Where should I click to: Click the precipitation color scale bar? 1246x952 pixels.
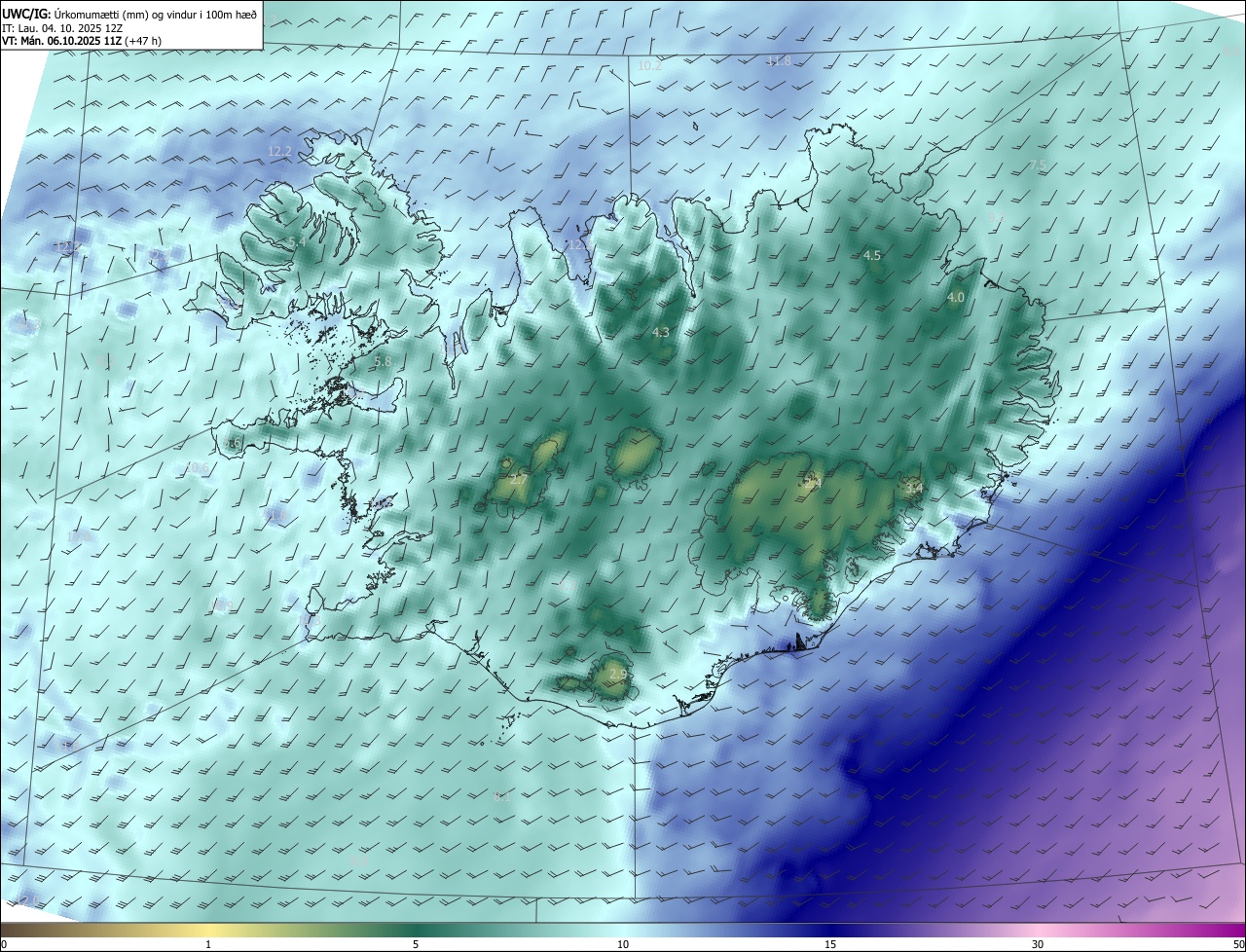click(623, 930)
